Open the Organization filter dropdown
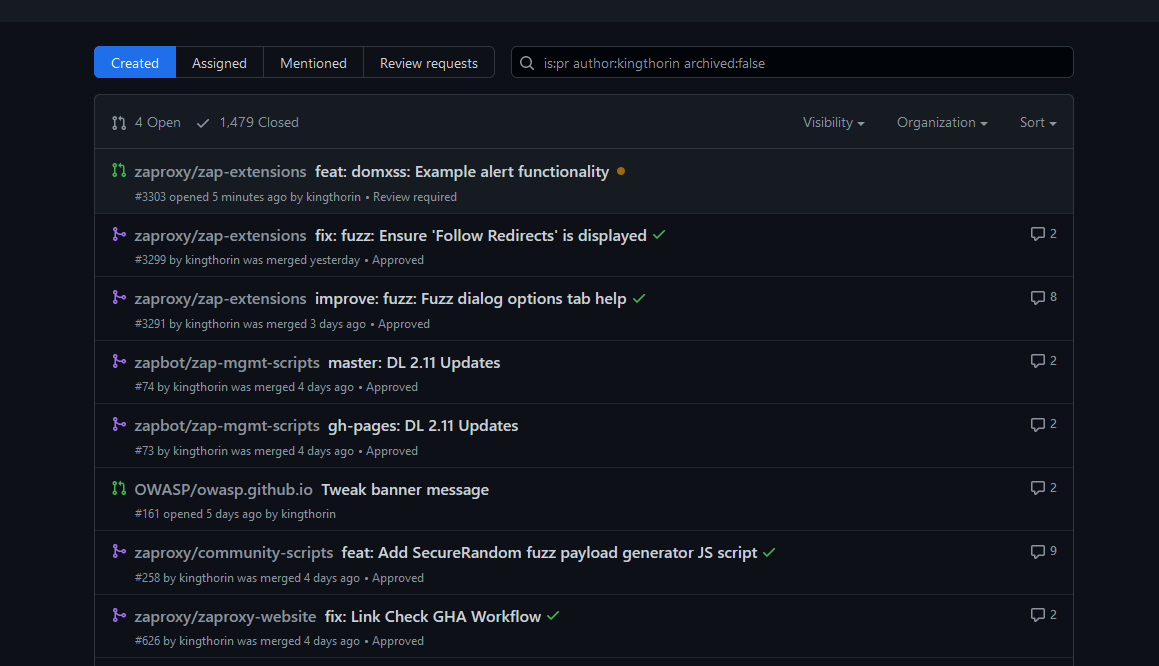Screen dimensions: 1159x666 pyautogui.click(x=941, y=122)
